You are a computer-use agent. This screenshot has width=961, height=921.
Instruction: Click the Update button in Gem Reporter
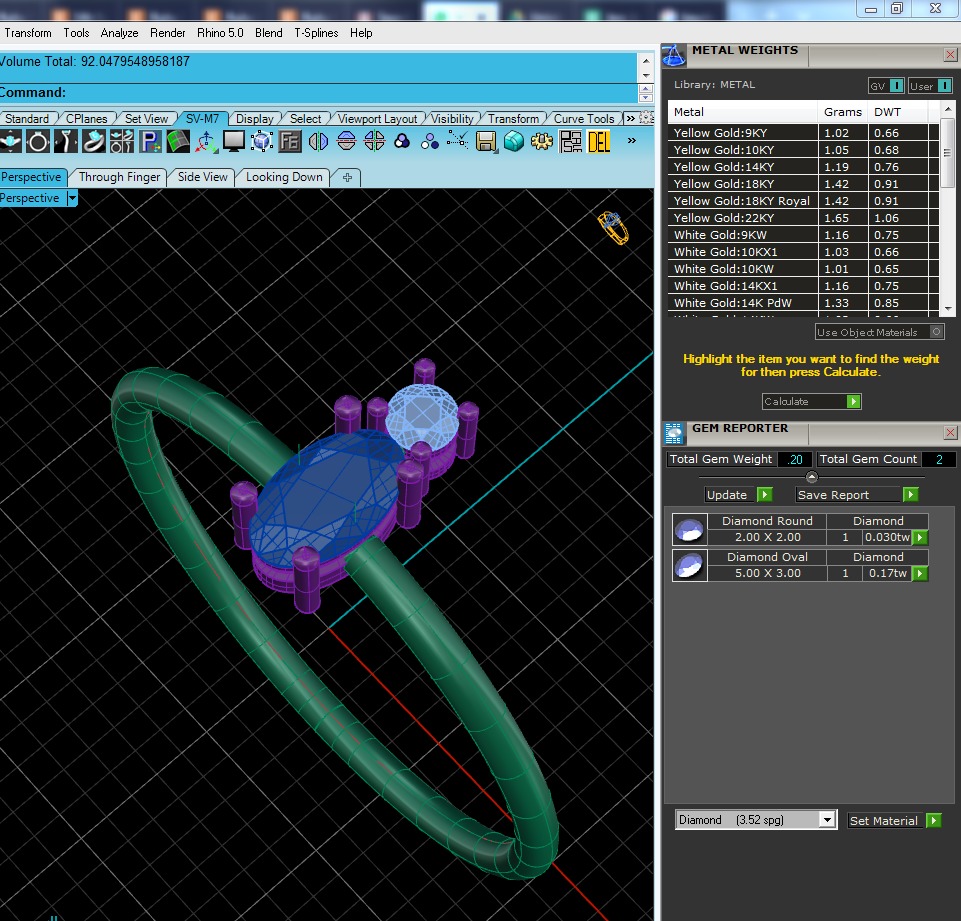pos(739,495)
